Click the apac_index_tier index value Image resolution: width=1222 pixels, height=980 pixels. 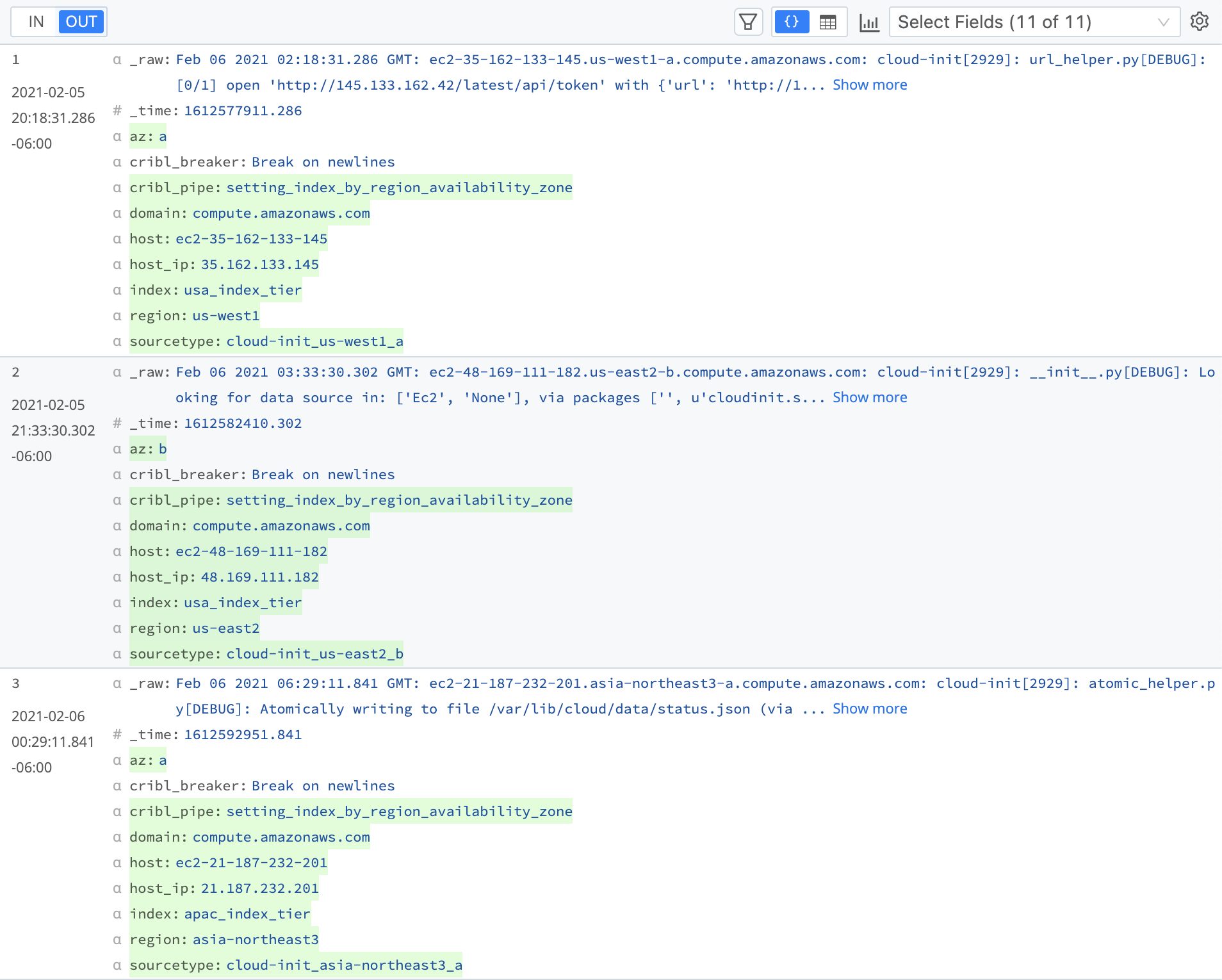click(x=247, y=914)
